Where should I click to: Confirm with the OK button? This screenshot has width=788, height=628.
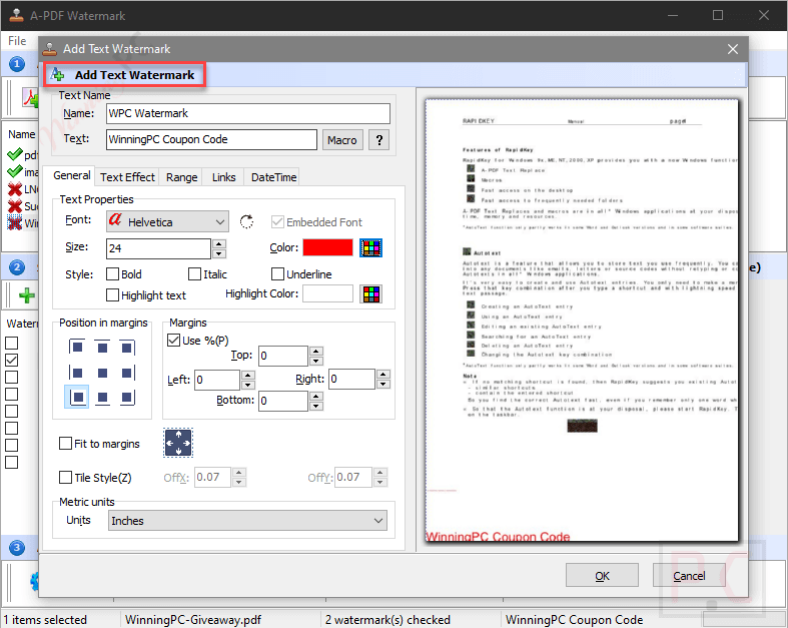pyautogui.click(x=602, y=575)
